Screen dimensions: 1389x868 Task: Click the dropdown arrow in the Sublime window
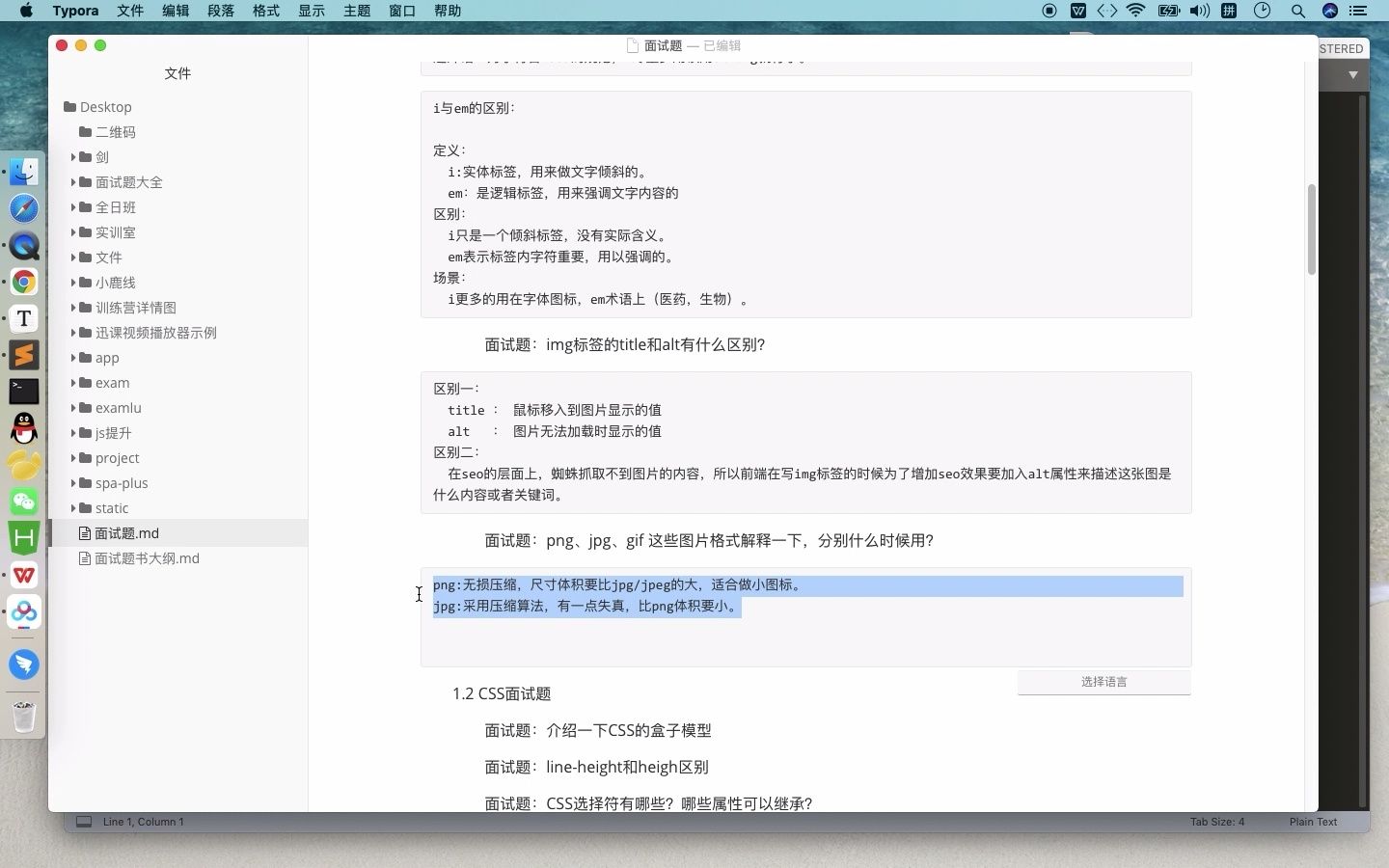pos(1353,74)
